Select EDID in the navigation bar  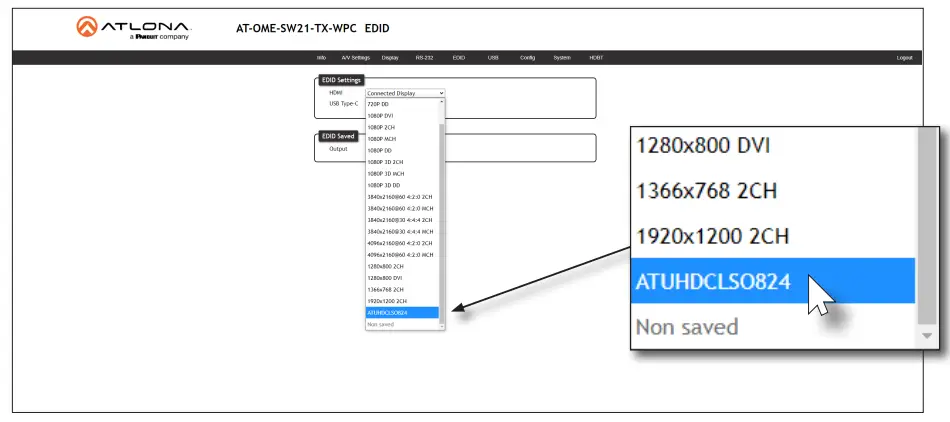tap(459, 58)
